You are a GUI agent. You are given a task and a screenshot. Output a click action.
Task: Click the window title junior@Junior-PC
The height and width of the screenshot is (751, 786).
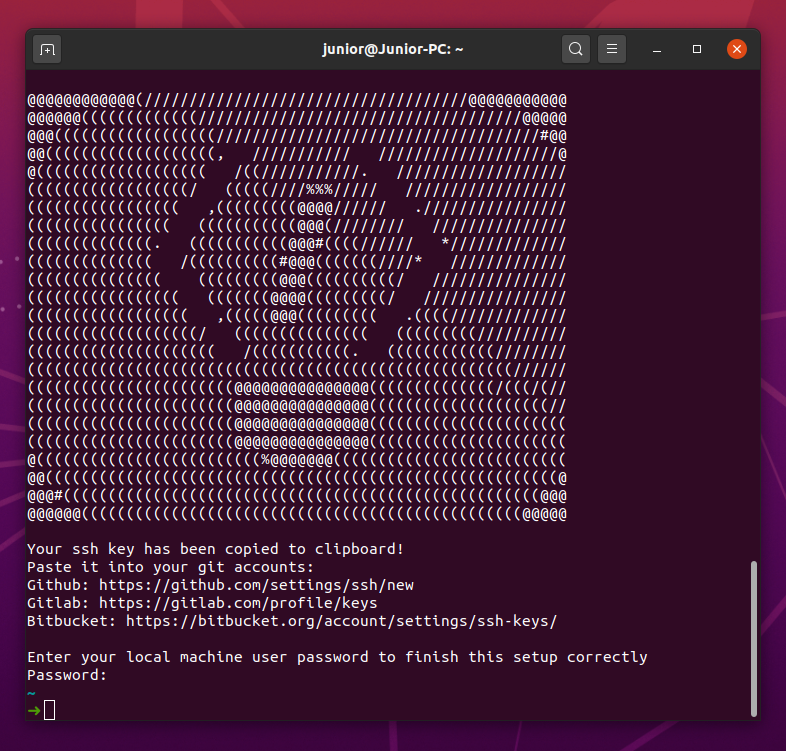(x=392, y=49)
